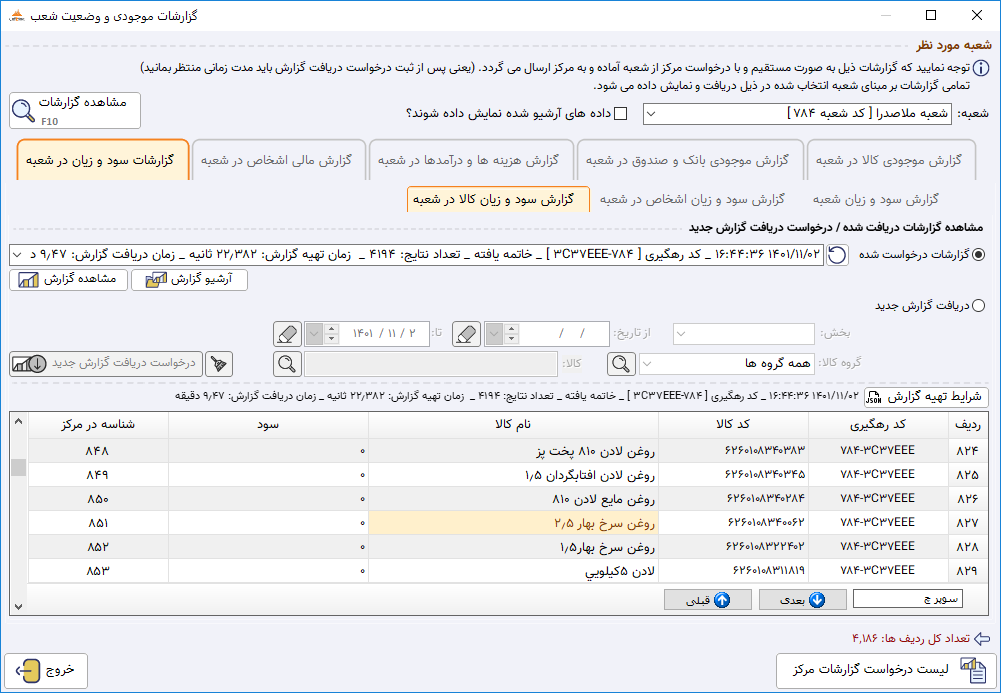1001x693 pixels.
Task: Click the table search field containing 'سوپر چ'
Action: (x=908, y=599)
